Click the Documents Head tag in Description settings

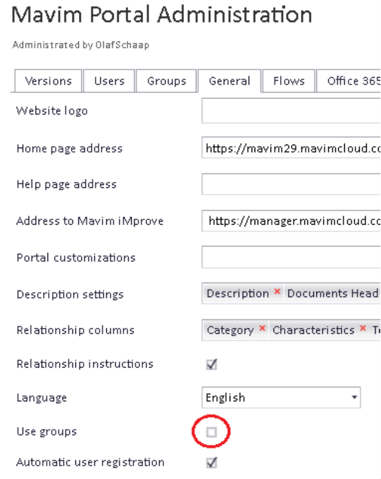[x=333, y=293]
